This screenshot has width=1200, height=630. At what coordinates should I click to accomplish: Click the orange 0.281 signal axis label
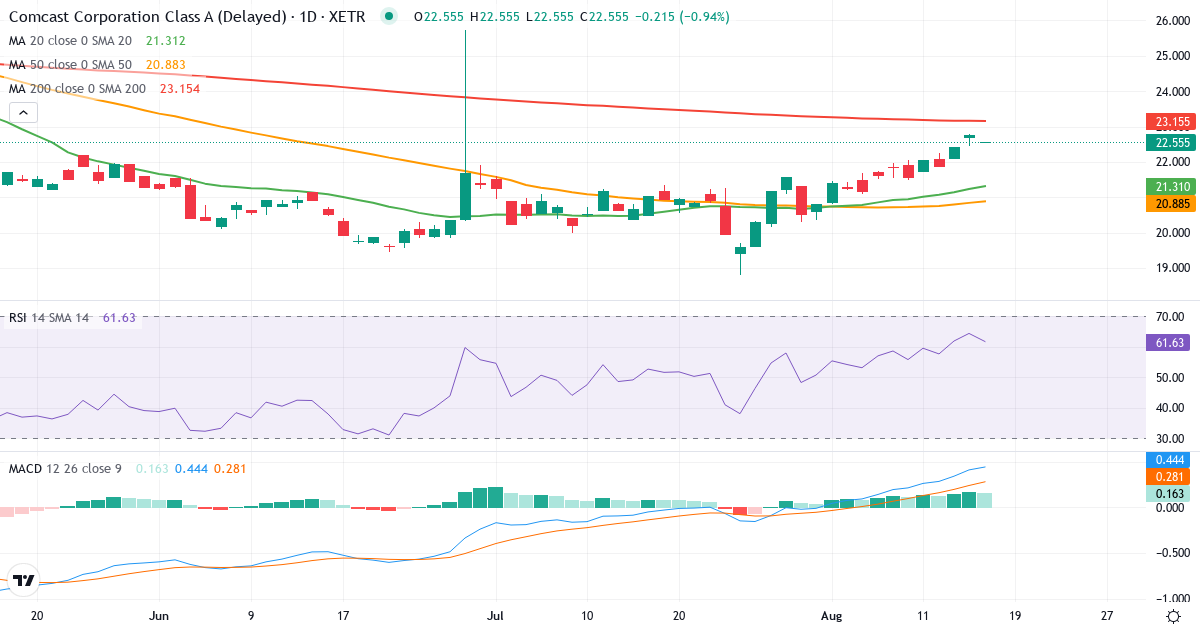[1168, 477]
